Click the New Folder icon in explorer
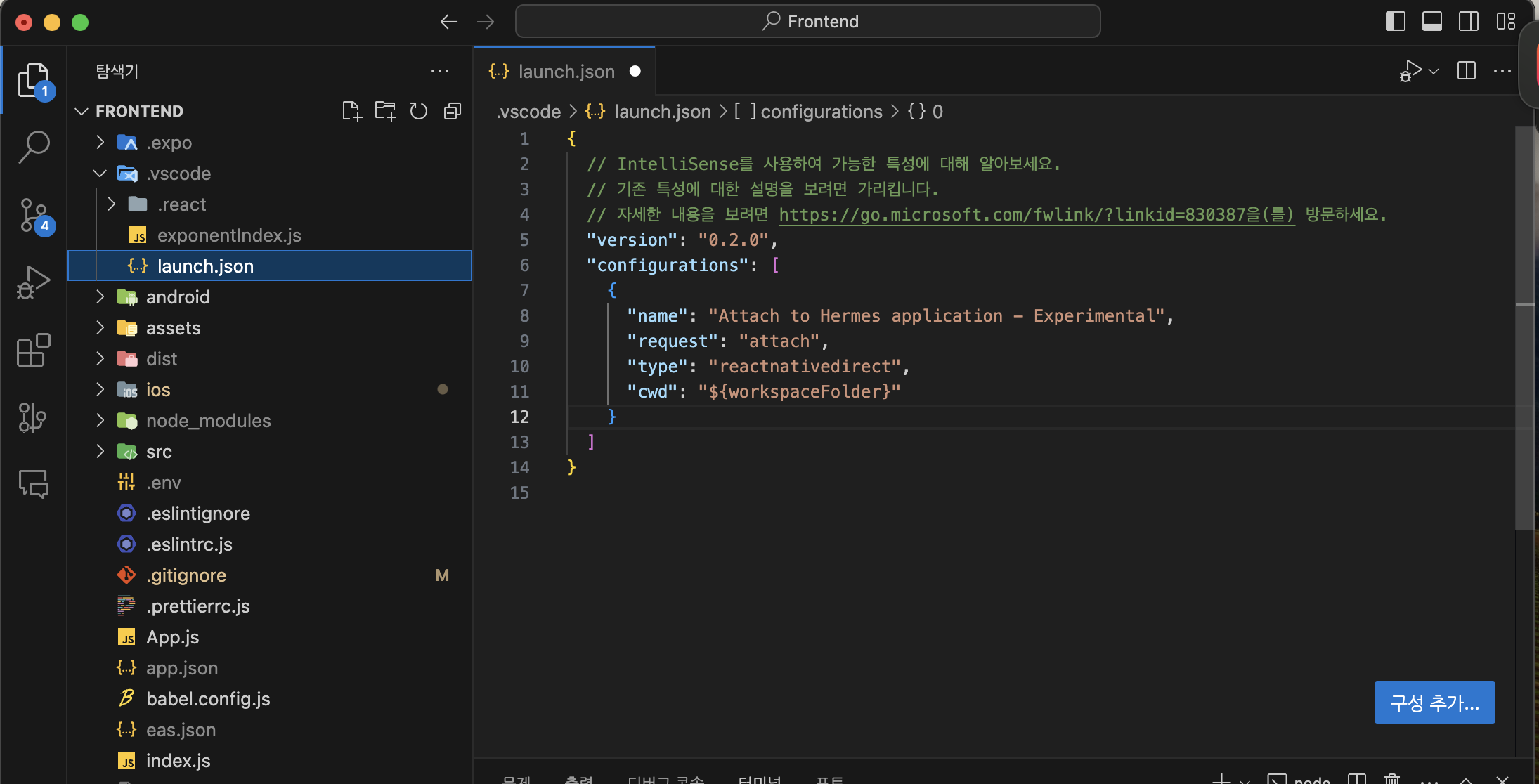1539x784 pixels. pyautogui.click(x=385, y=111)
